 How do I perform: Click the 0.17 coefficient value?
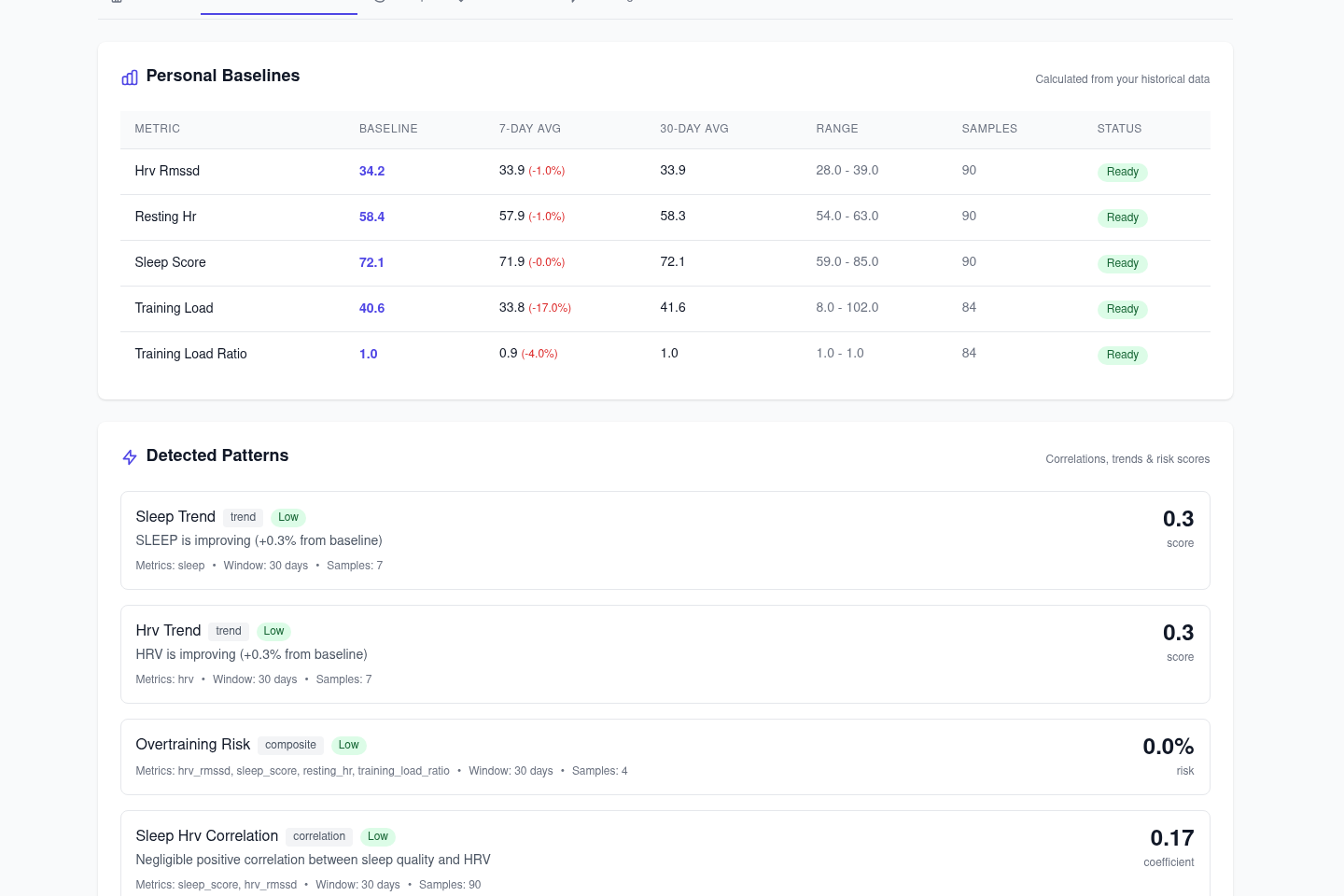click(x=1171, y=838)
